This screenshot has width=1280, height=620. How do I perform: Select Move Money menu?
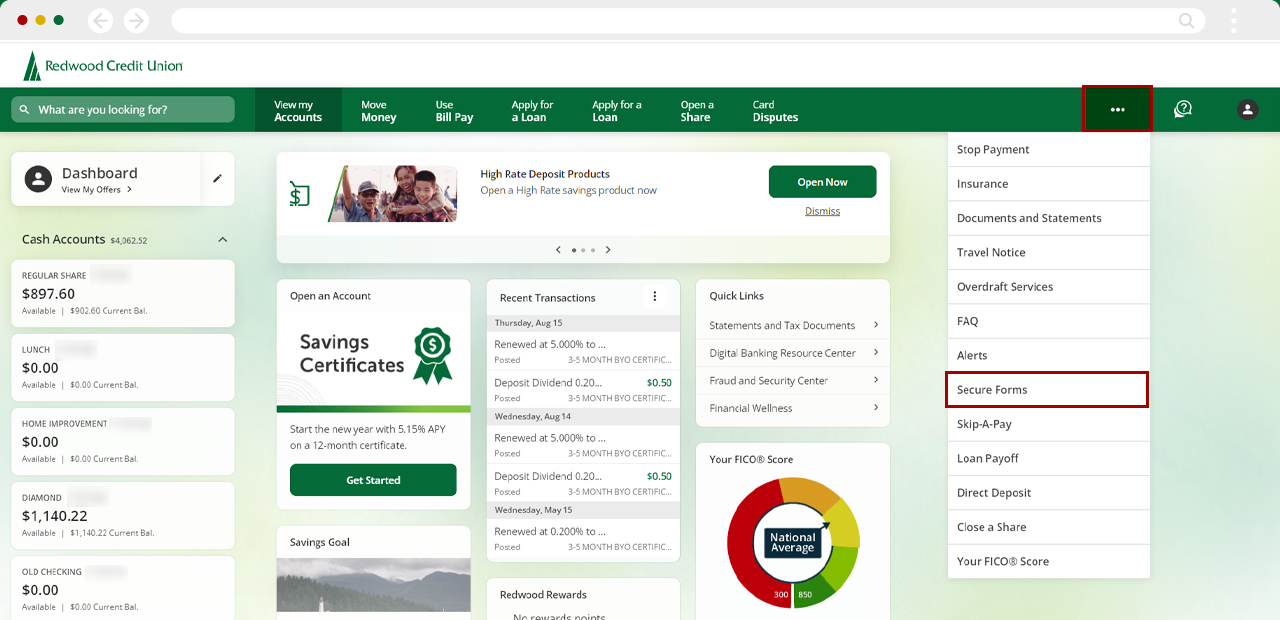[379, 110]
